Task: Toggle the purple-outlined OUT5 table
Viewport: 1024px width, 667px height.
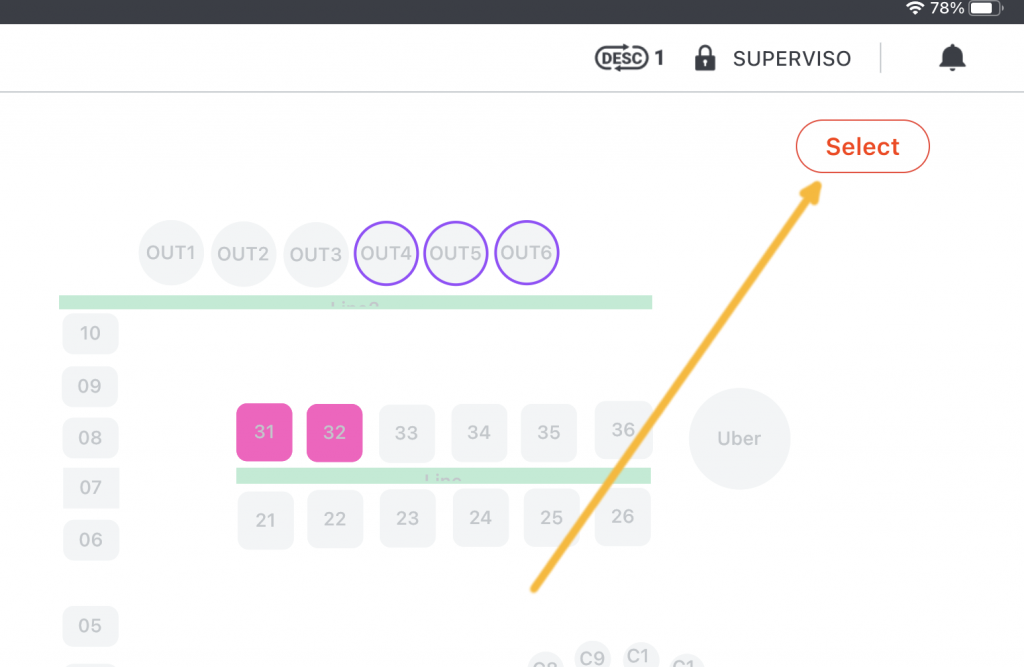Action: tap(456, 253)
